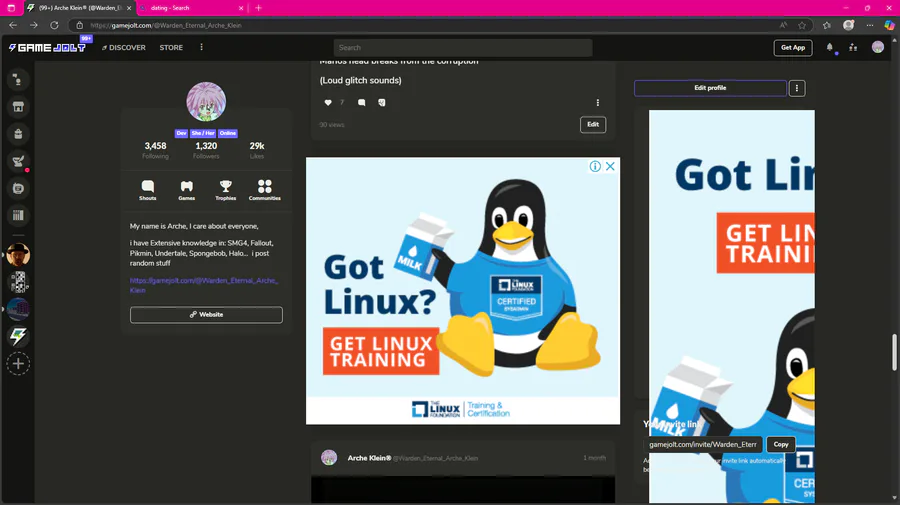Open the navbar more options dots
This screenshot has height=505, width=900.
201,47
